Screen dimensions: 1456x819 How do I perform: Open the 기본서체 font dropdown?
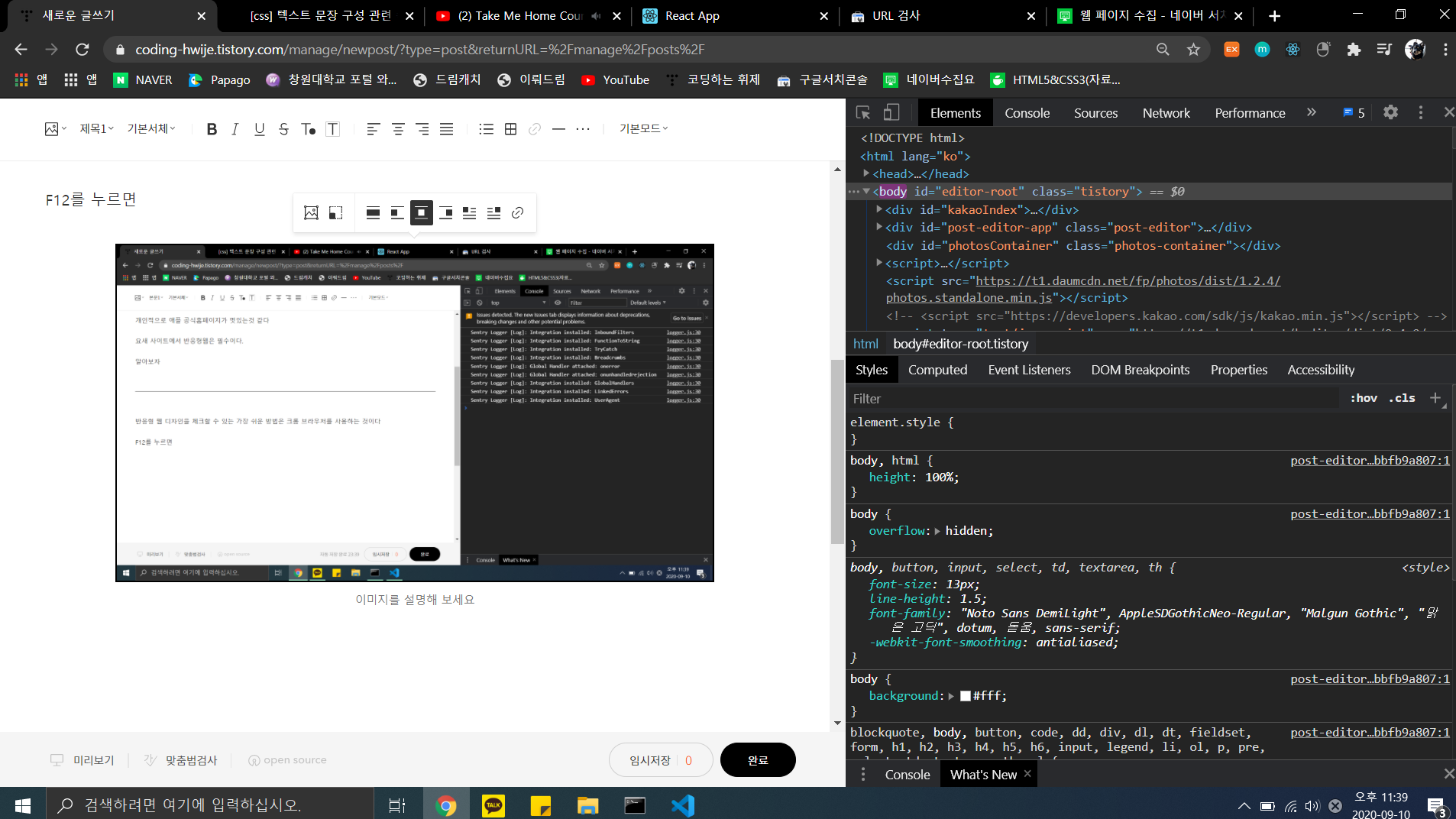(x=151, y=129)
